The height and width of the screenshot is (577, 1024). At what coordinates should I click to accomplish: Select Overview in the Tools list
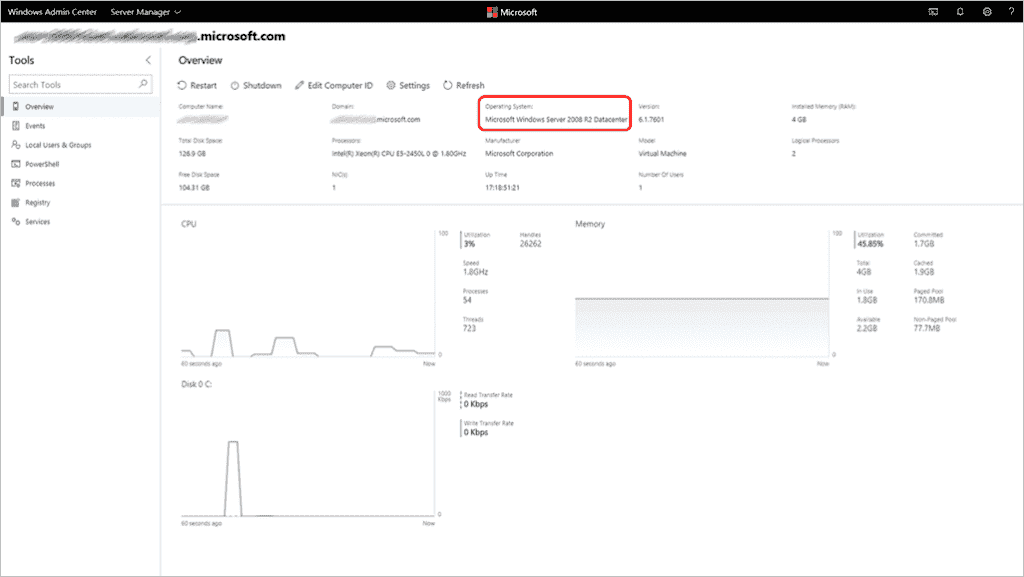40,107
